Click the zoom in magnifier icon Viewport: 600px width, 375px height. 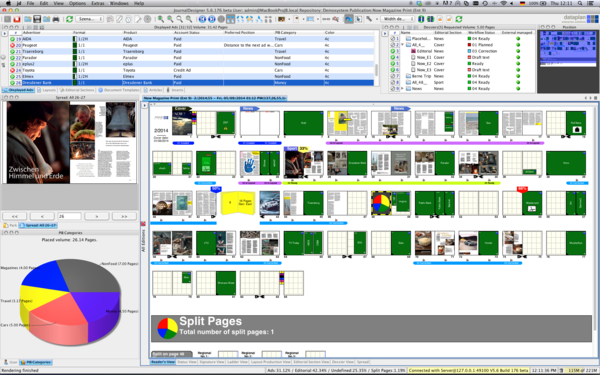[161, 19]
